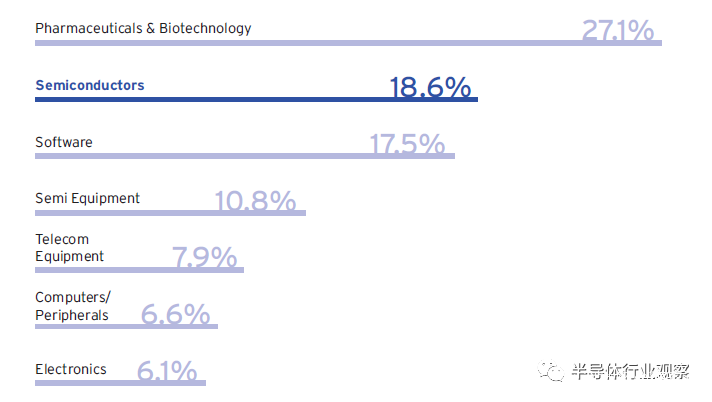Select the Software category label
The width and height of the screenshot is (712, 402).
(63, 142)
